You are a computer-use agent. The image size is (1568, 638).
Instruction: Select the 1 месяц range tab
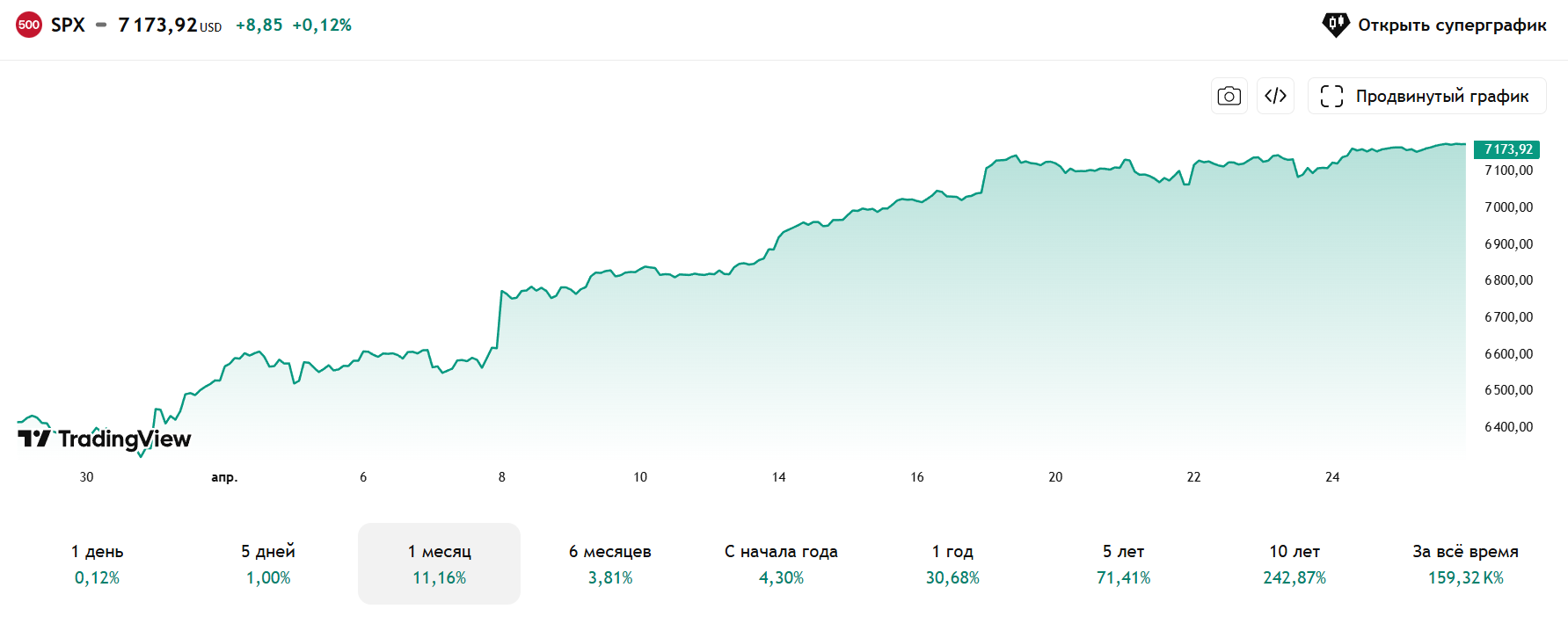coord(439,563)
